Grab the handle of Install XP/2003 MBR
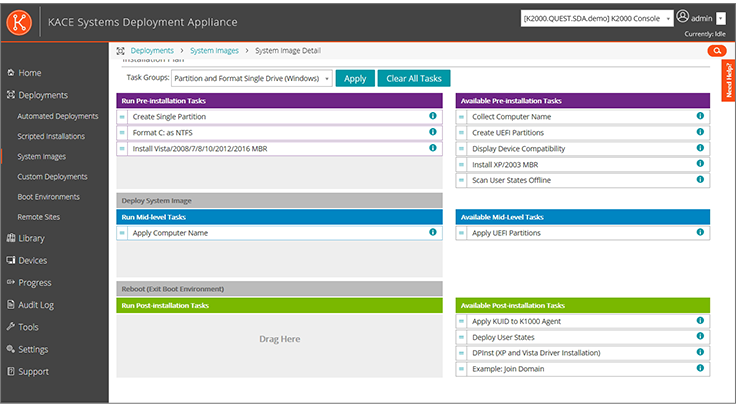 (461, 165)
